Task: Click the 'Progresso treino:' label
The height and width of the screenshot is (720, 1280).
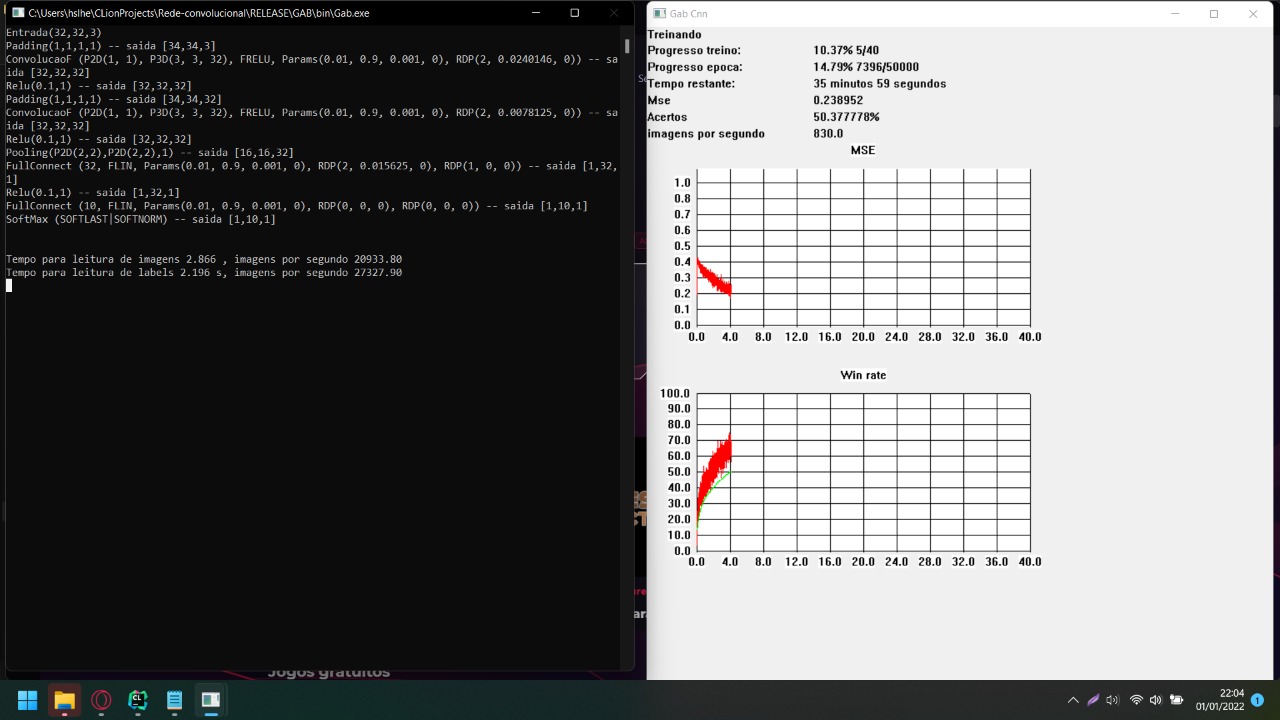Action: [x=695, y=51]
